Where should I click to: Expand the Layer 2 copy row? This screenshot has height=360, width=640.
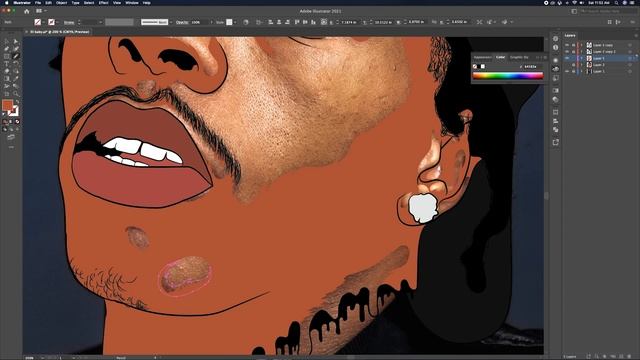[x=582, y=45]
